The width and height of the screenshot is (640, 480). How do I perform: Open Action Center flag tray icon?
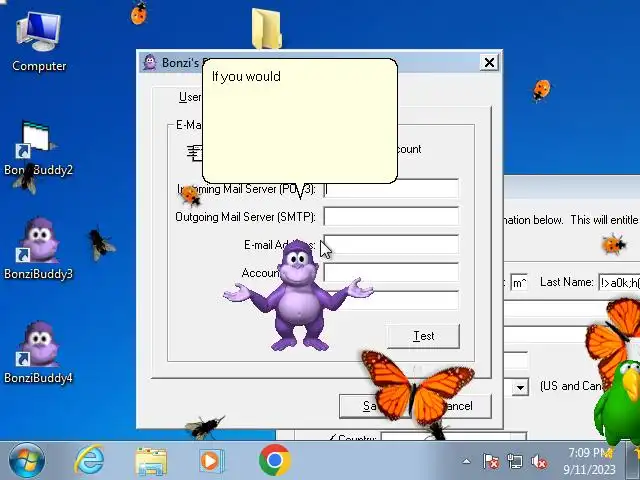tap(491, 462)
